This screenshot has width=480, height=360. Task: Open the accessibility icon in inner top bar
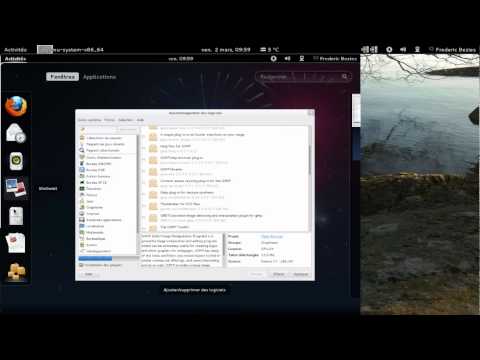[302, 59]
